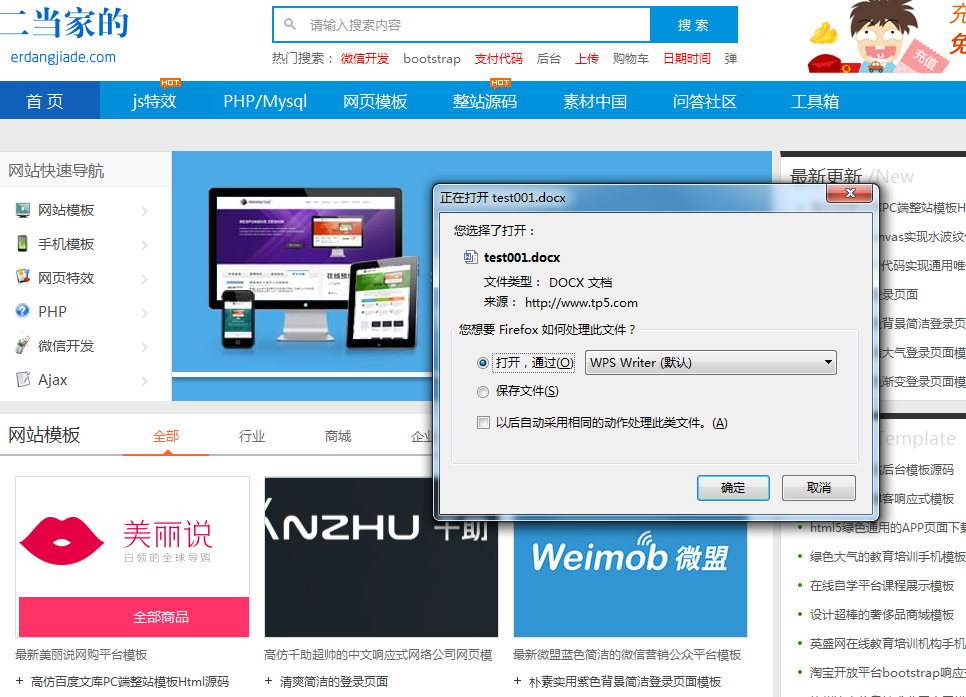The width and height of the screenshot is (966, 697).
Task: Open 最新微盟蓝色简洁的微信营销公众平台模板 link
Action: [x=627, y=654]
